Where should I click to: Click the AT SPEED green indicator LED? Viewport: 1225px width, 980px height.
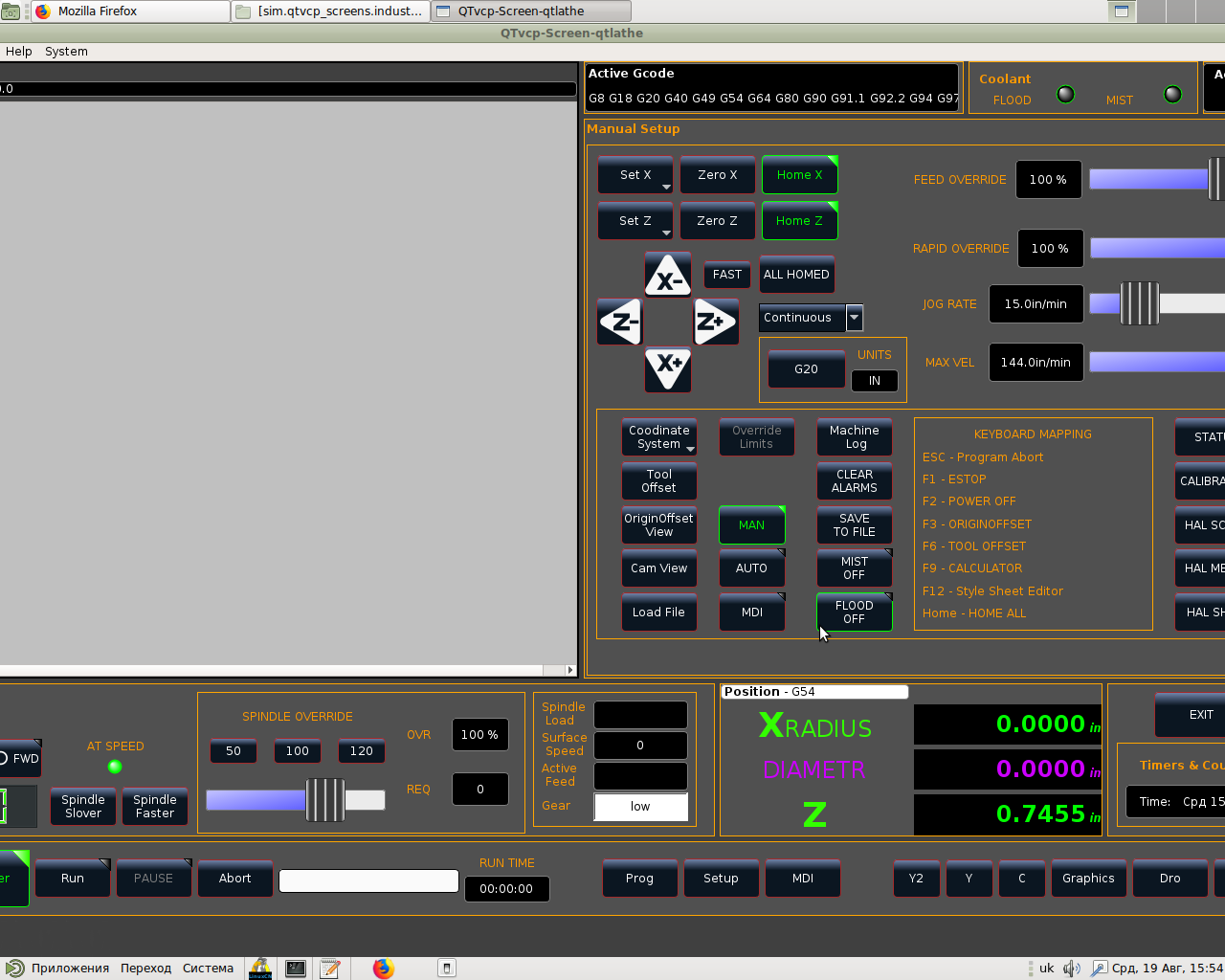pyautogui.click(x=115, y=767)
